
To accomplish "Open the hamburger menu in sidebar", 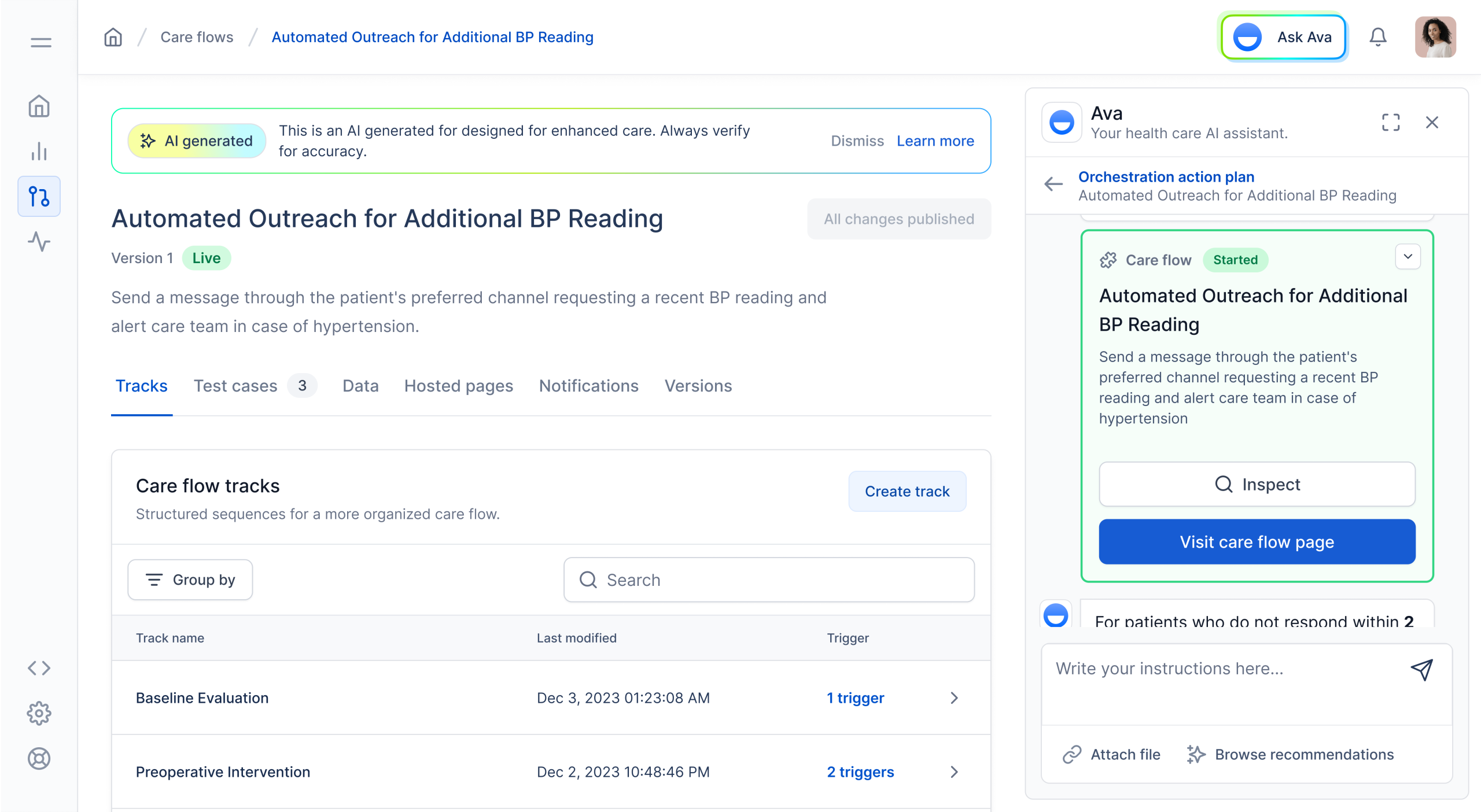I will point(40,42).
